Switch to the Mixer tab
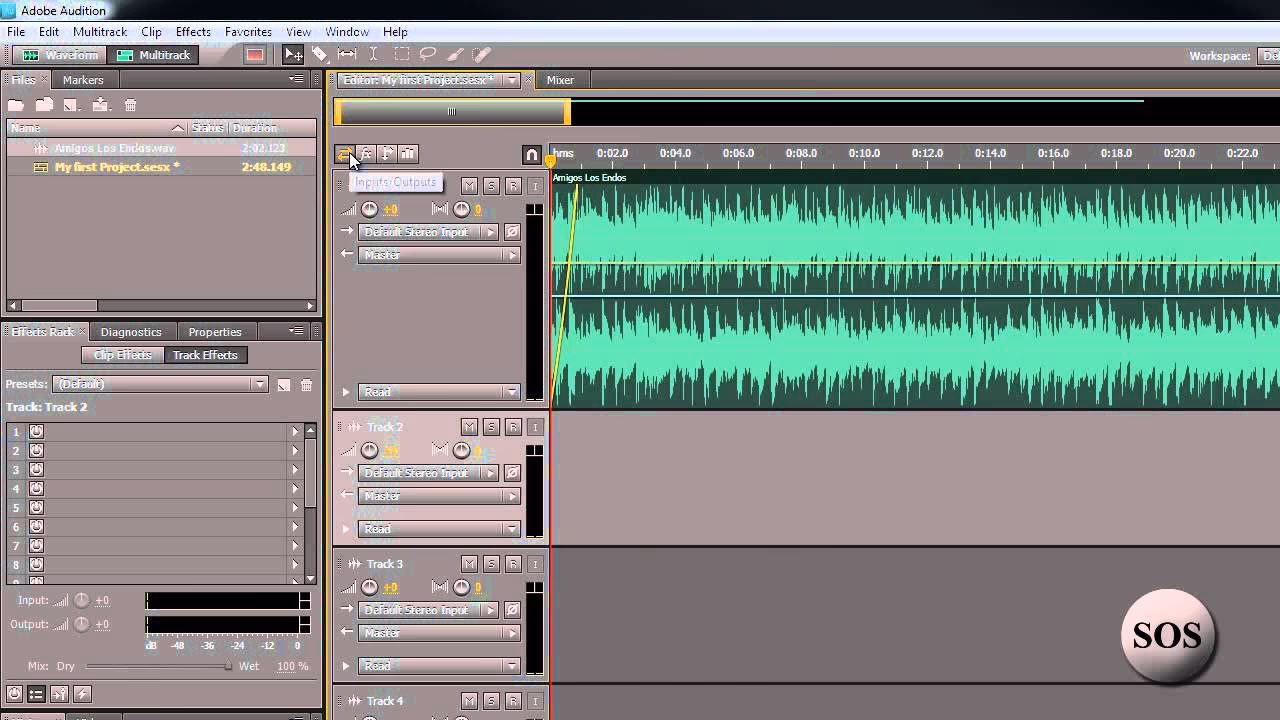 [560, 80]
